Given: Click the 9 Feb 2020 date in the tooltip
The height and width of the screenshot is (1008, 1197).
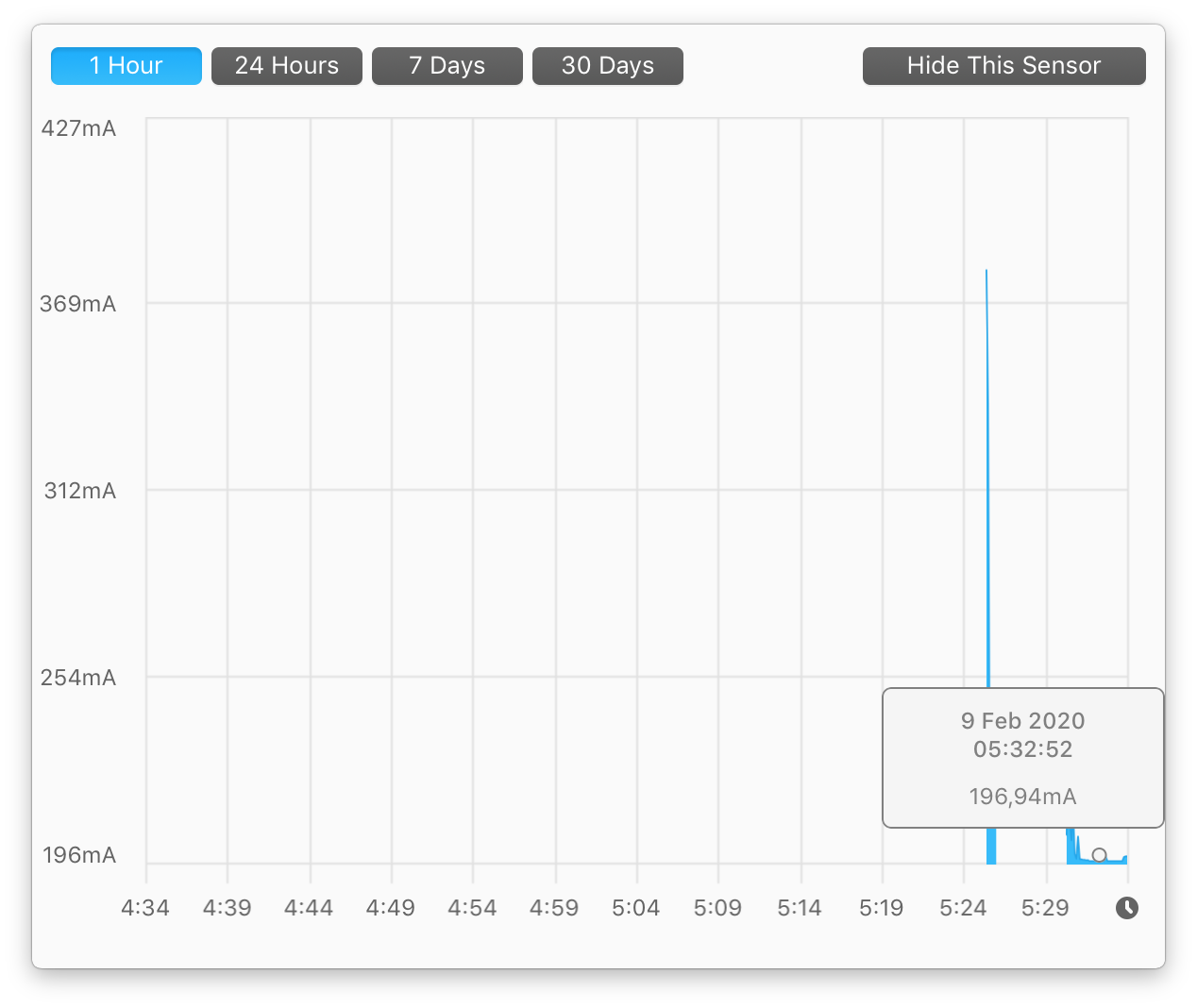Looking at the screenshot, I should (1022, 720).
